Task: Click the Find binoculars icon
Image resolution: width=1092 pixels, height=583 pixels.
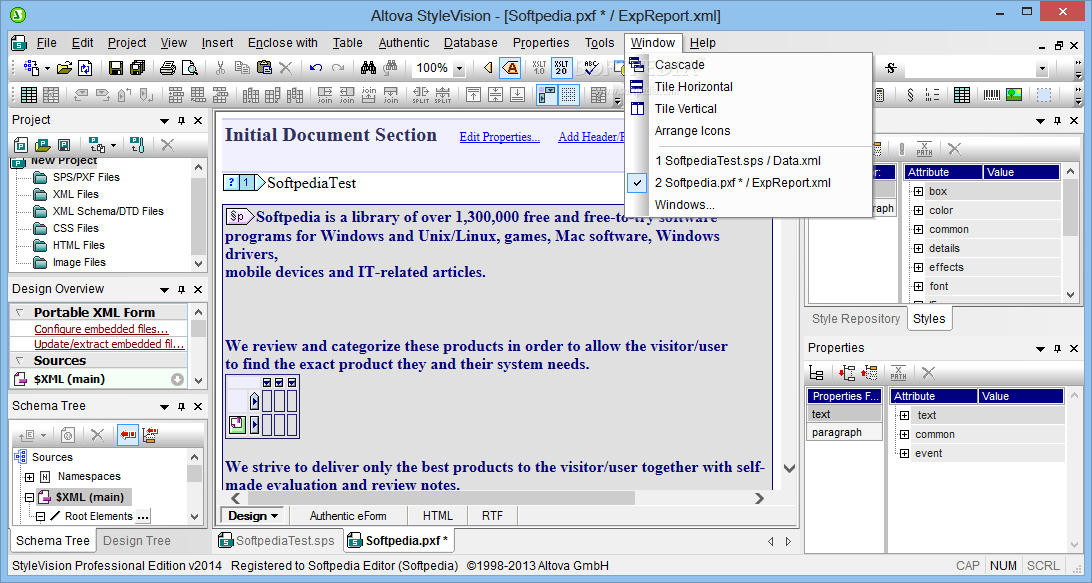Action: point(368,68)
